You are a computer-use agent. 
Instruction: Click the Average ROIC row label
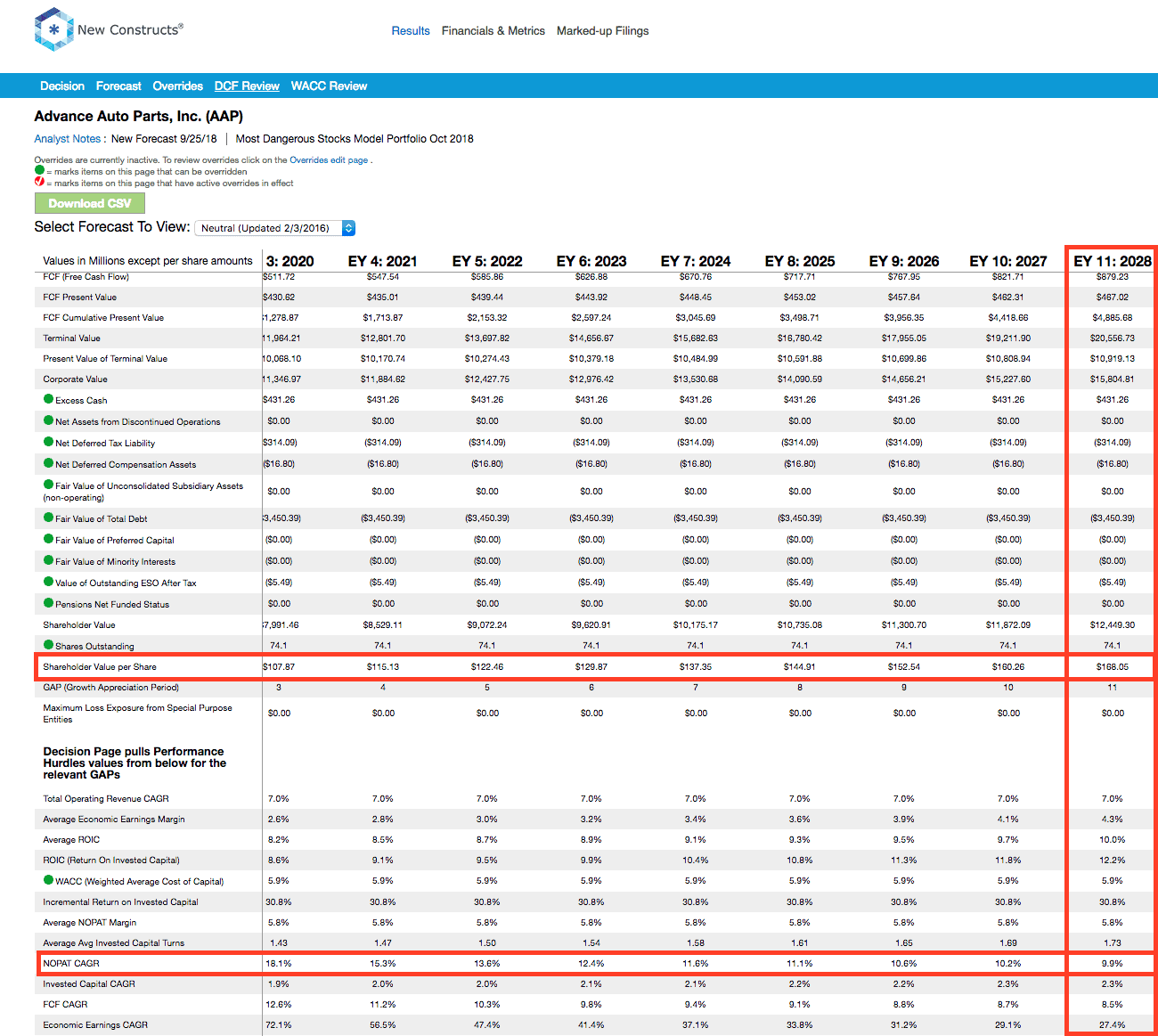pos(71,839)
